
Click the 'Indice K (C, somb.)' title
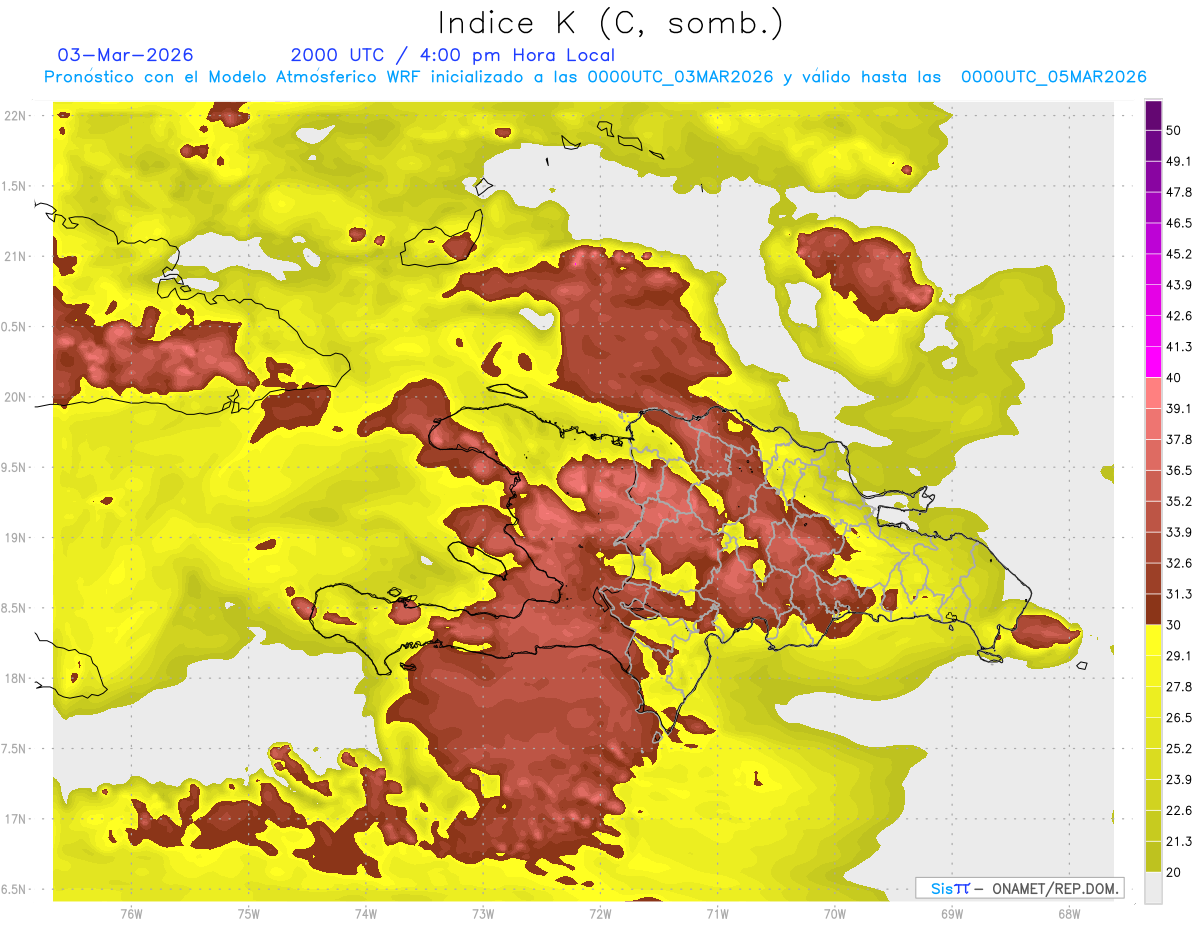coord(611,23)
